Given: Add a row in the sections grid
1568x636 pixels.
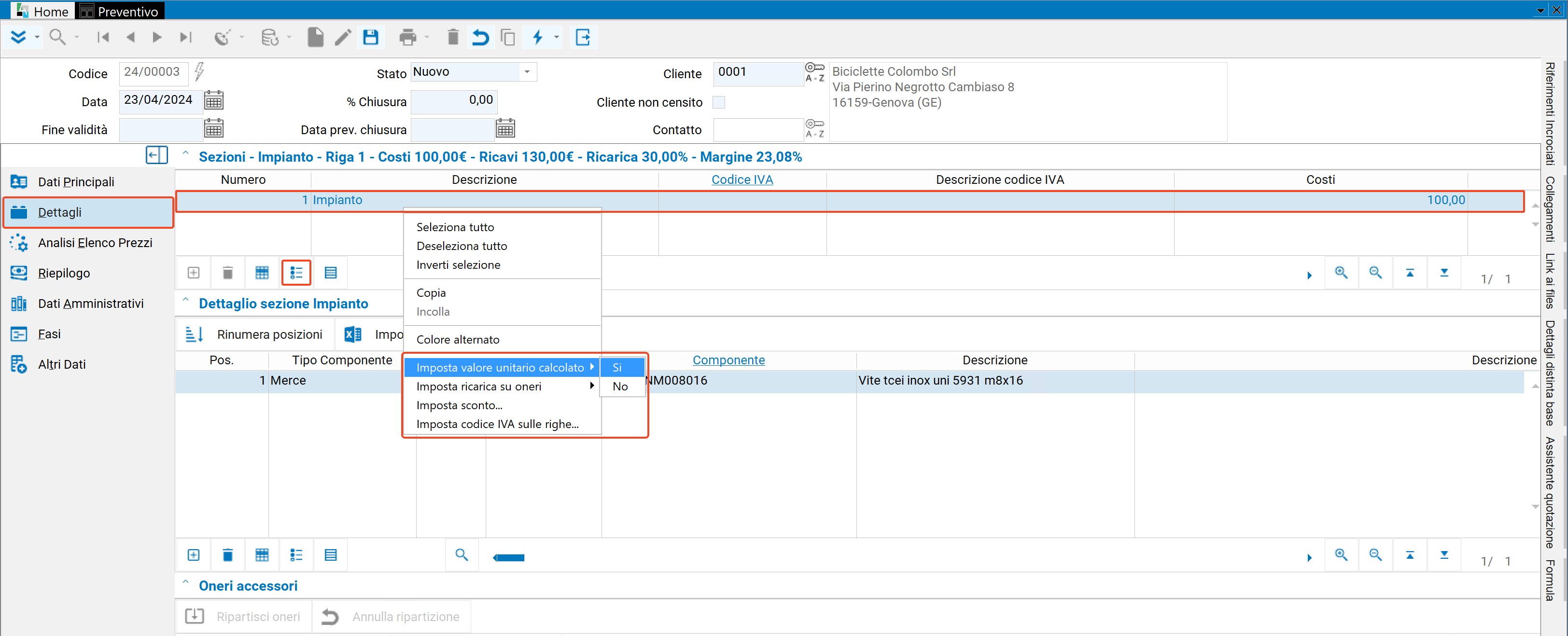Looking at the screenshot, I should 194,273.
